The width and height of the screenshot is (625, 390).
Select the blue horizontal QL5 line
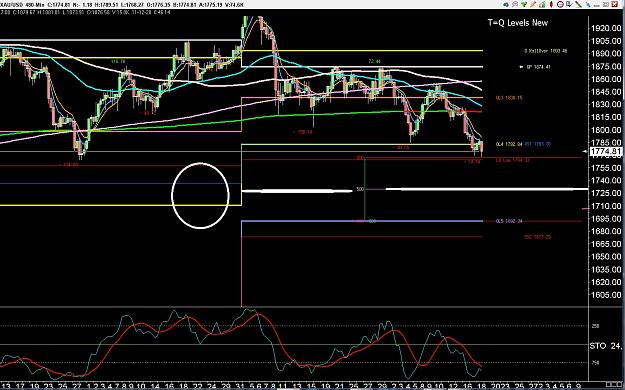[x=362, y=221]
